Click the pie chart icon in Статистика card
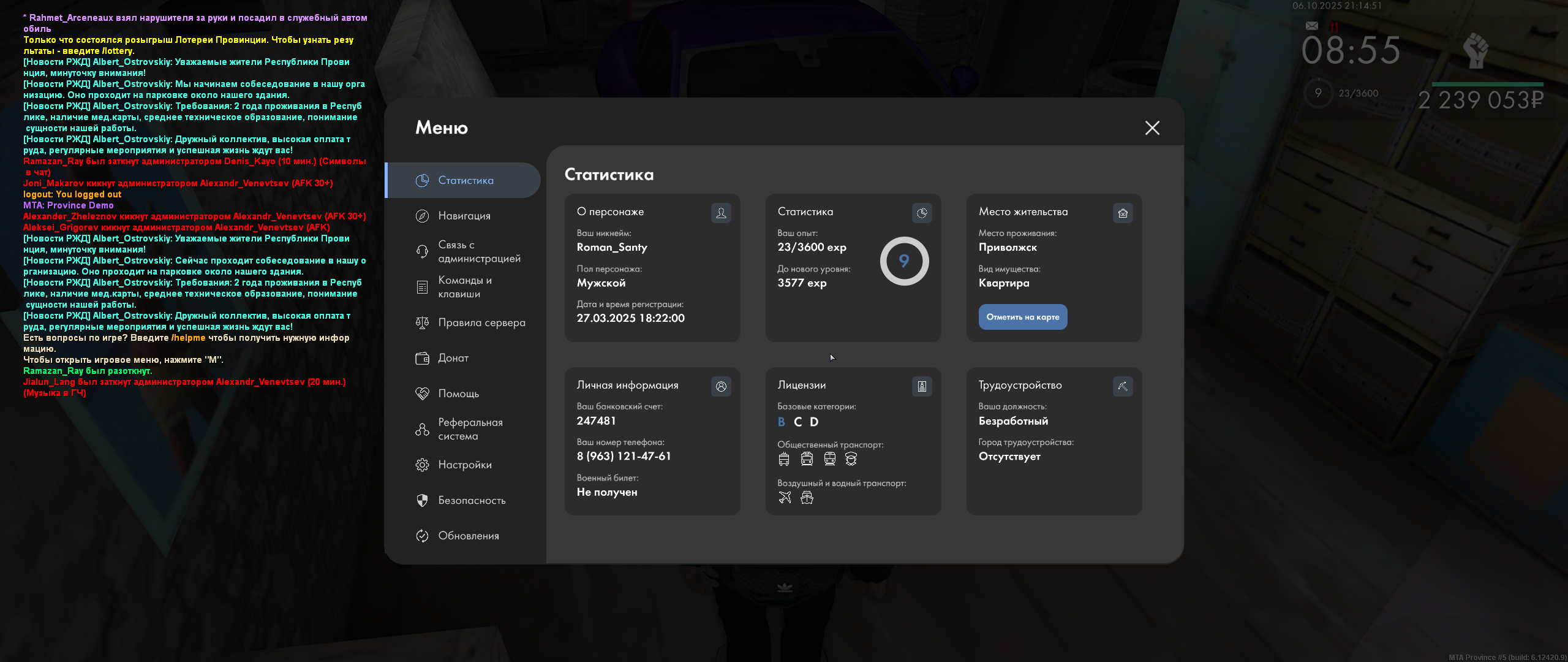 pyautogui.click(x=921, y=213)
